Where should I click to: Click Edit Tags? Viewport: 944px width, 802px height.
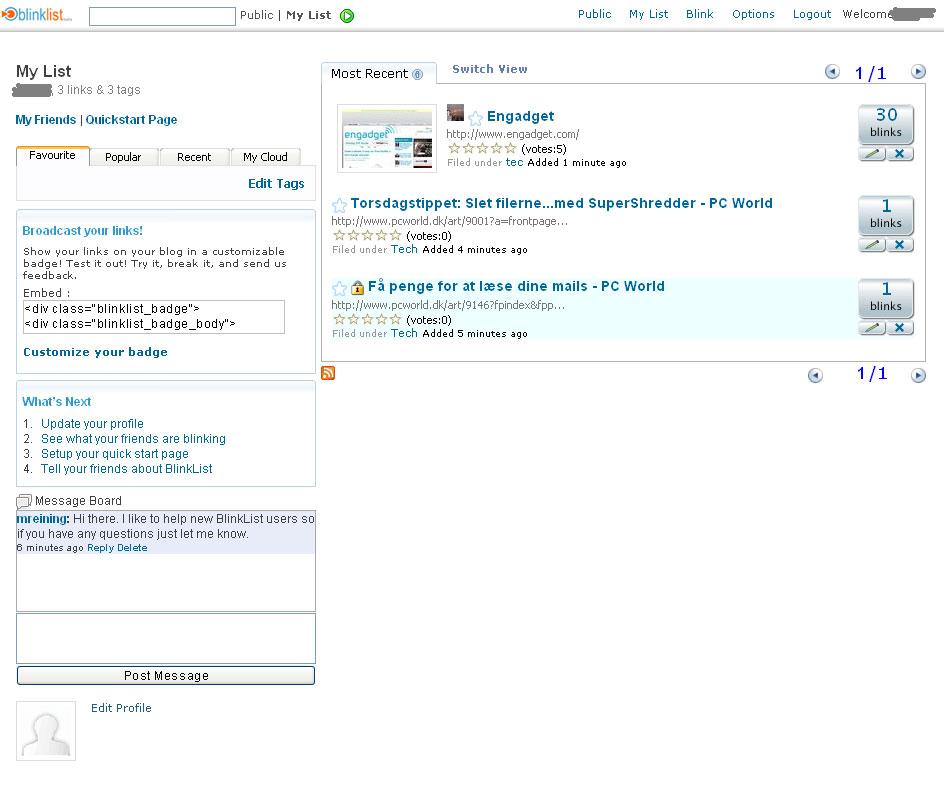pos(276,184)
